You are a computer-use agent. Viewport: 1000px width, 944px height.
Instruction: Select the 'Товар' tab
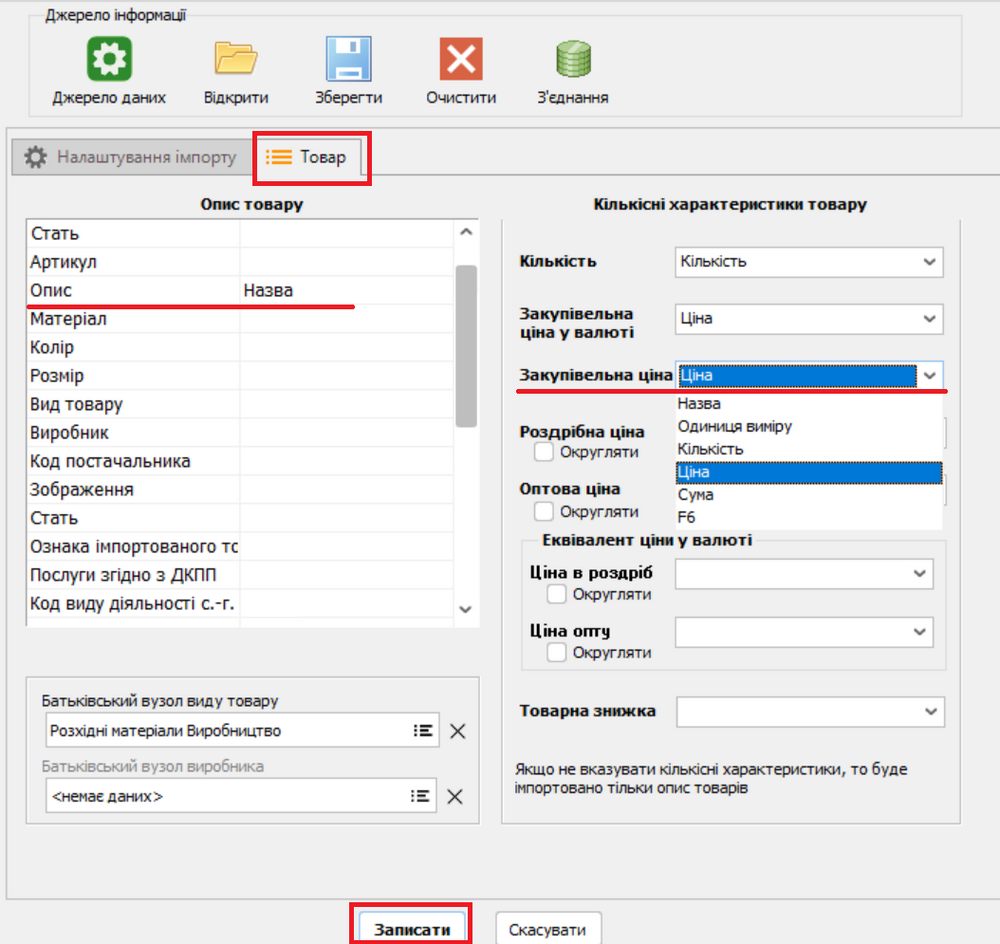(x=312, y=158)
